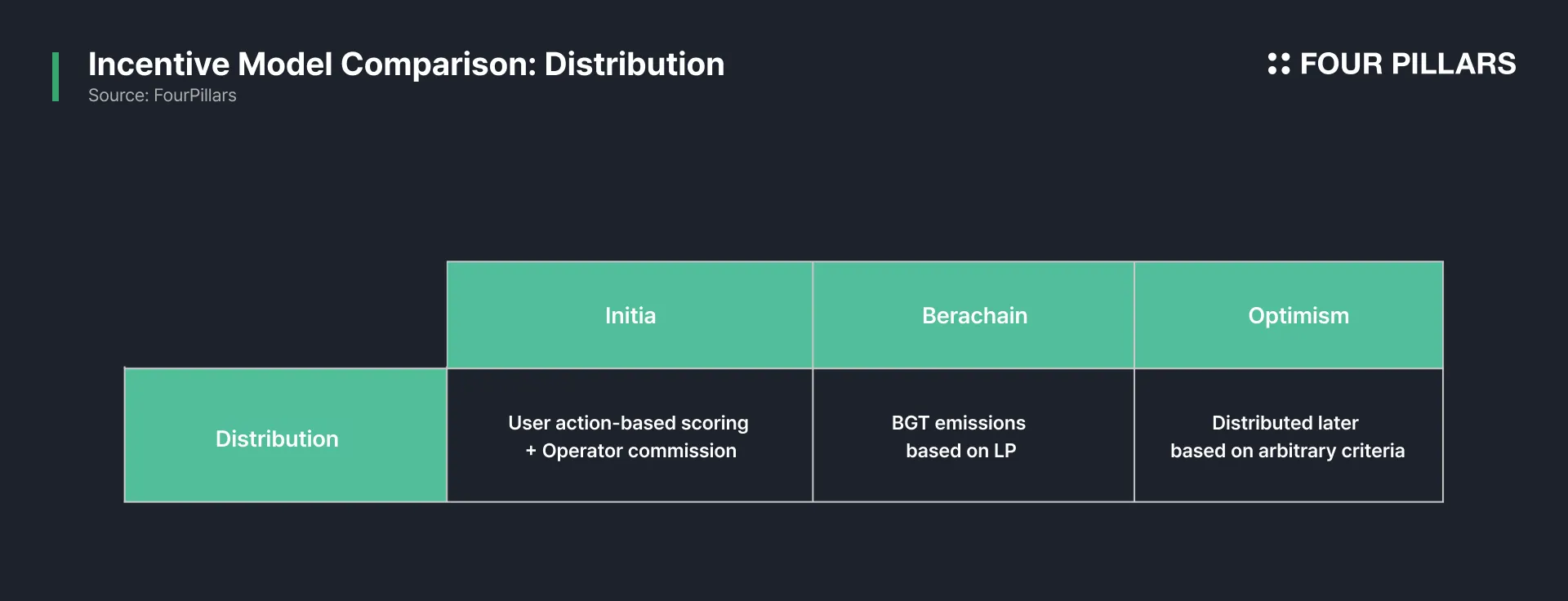The image size is (1568, 601).
Task: Click the 'Distributed later' text
Action: (1285, 423)
